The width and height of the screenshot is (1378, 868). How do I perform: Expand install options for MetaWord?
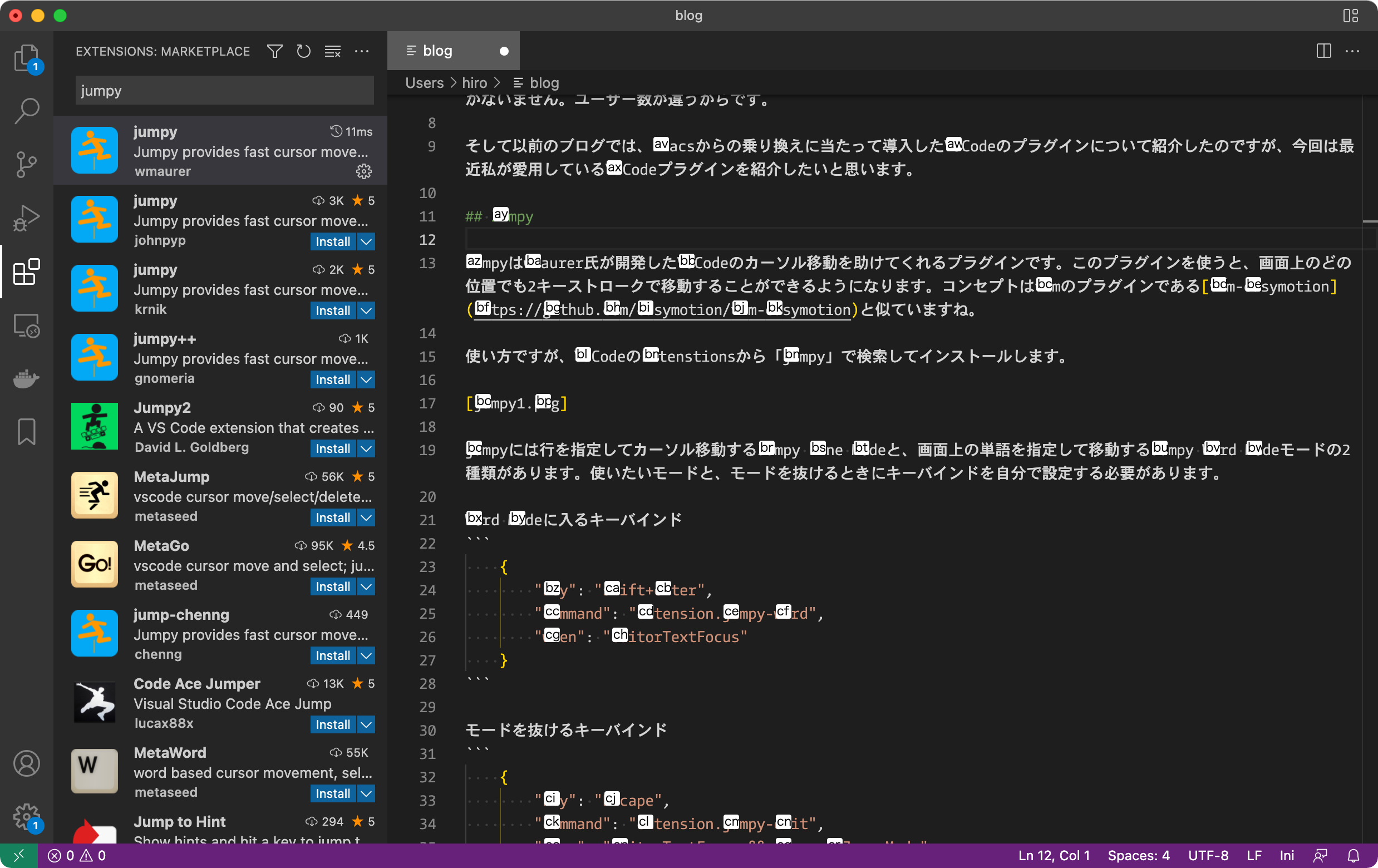pos(366,793)
